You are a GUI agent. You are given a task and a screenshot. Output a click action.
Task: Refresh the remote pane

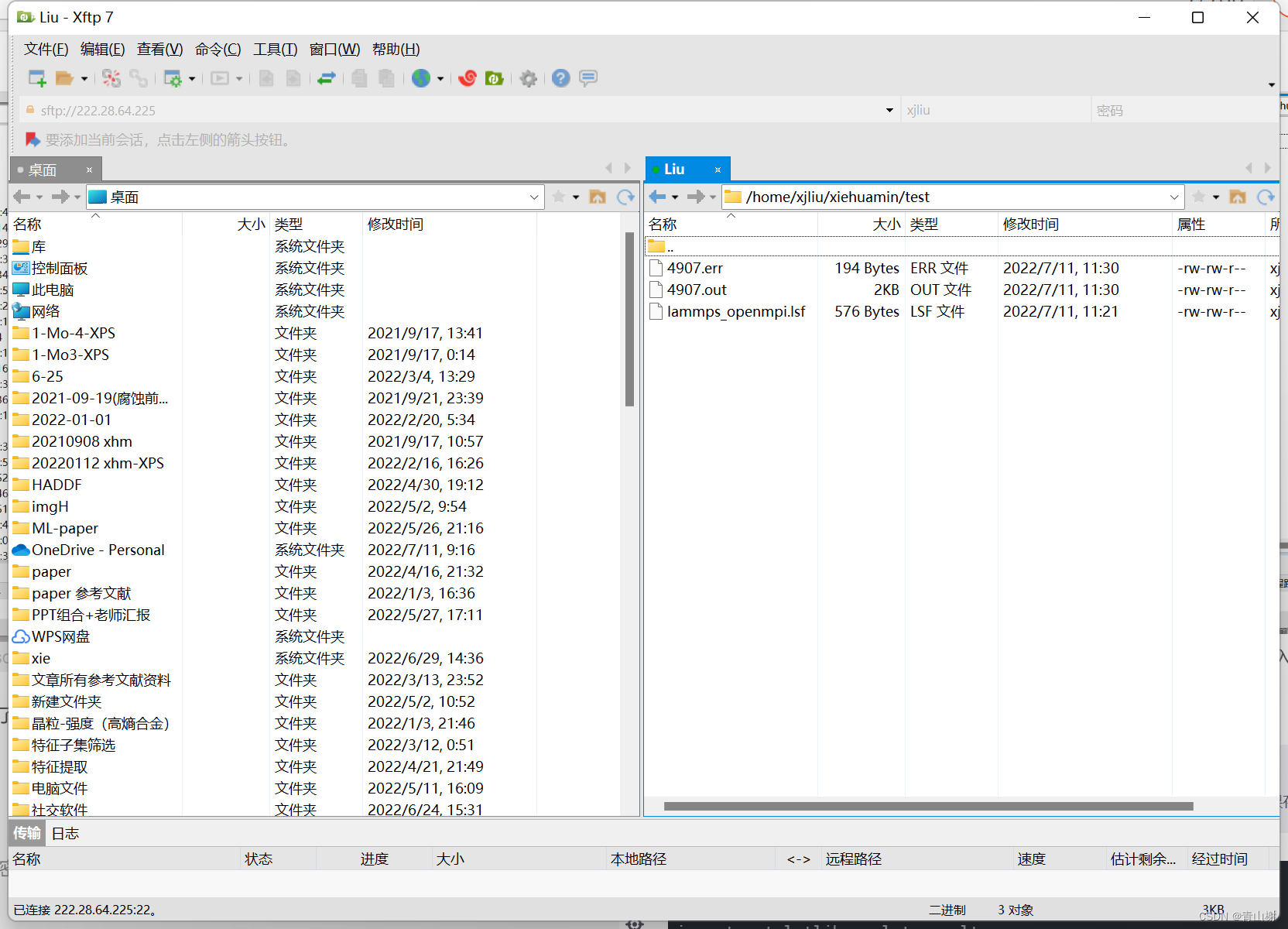pos(1266,197)
